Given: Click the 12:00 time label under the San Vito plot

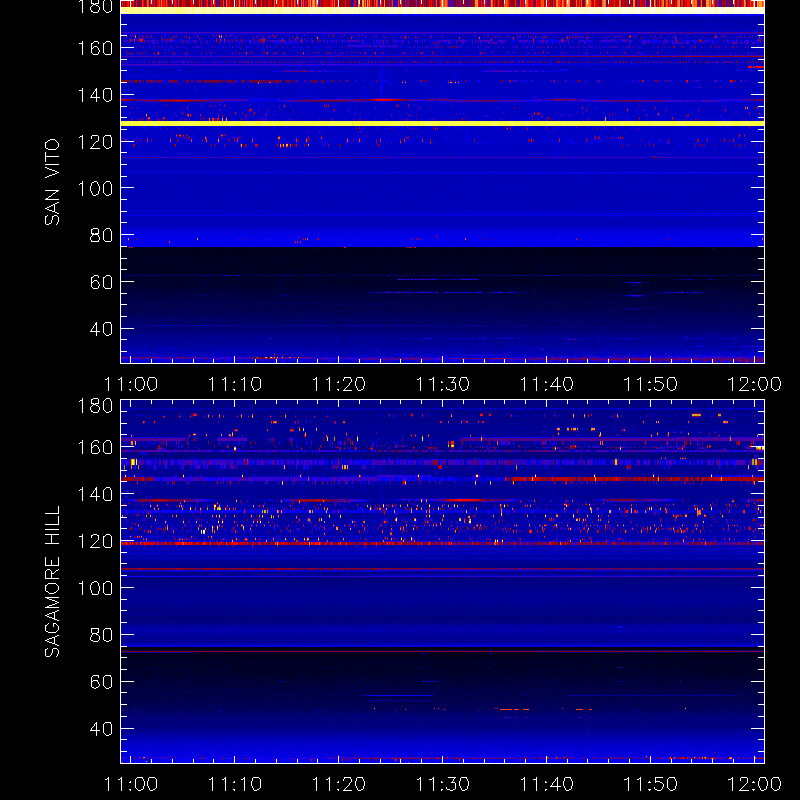Looking at the screenshot, I should coord(754,384).
